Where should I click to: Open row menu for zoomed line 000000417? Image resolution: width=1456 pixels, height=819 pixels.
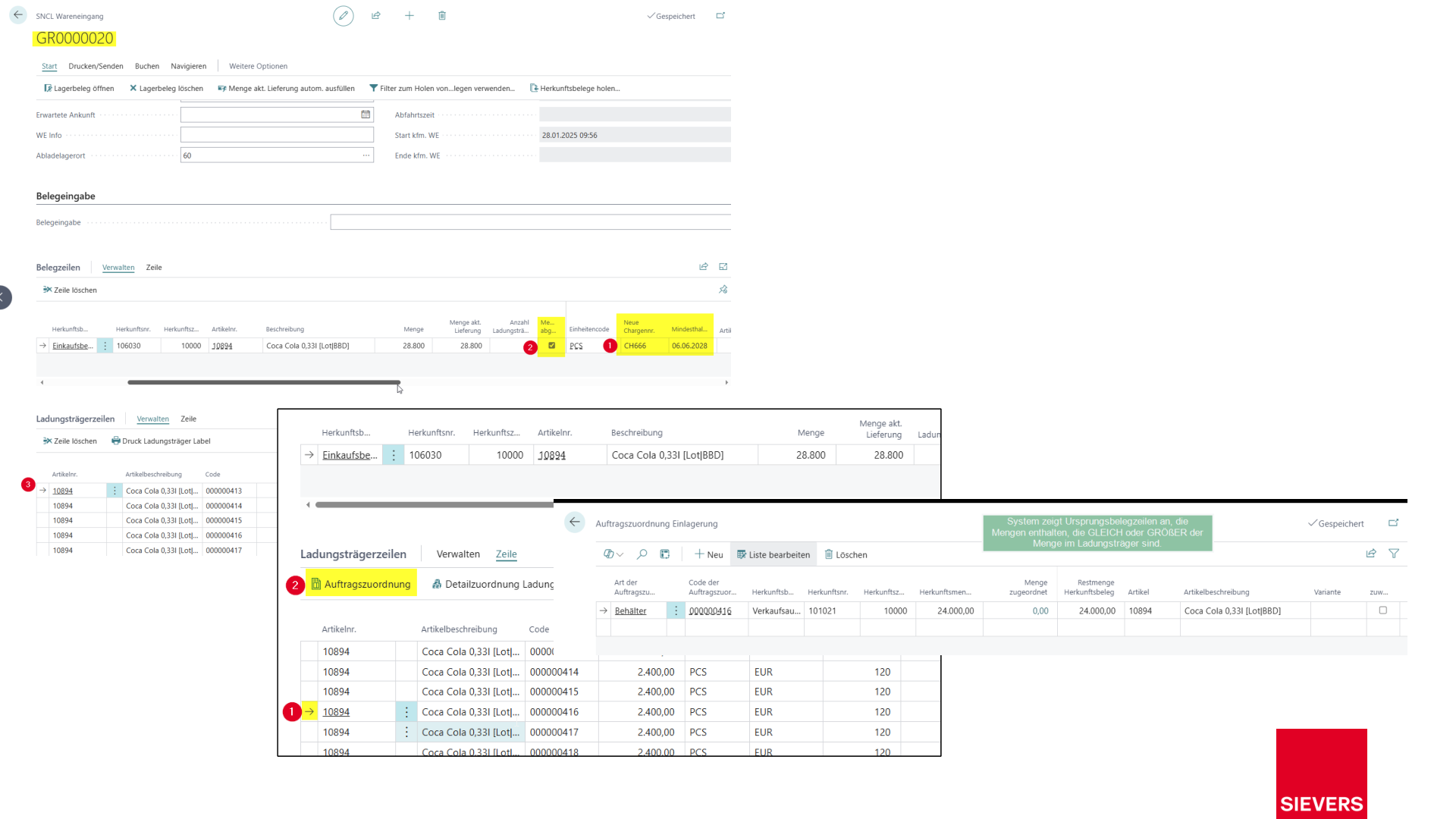click(406, 732)
